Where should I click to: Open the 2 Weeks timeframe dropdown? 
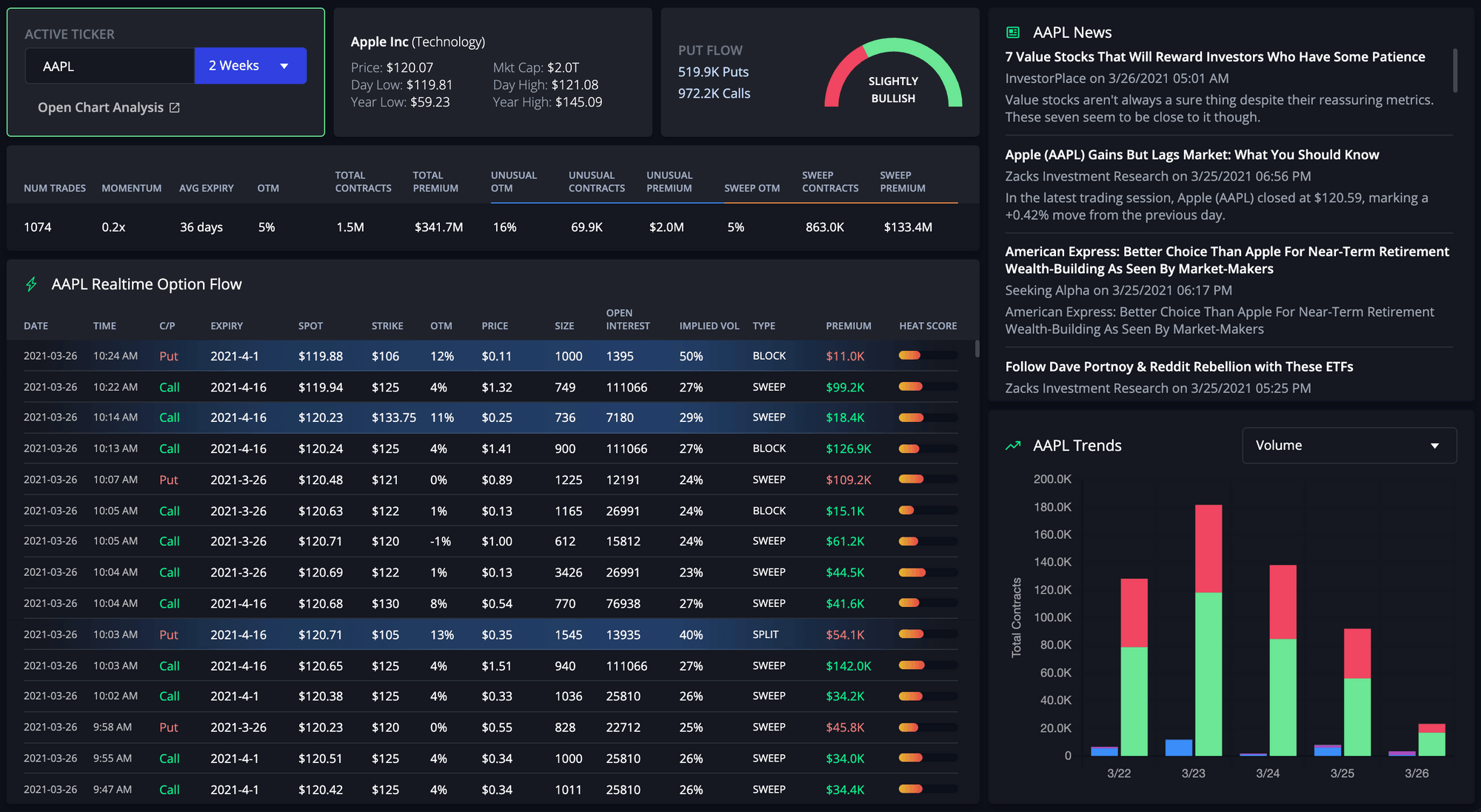pos(250,65)
